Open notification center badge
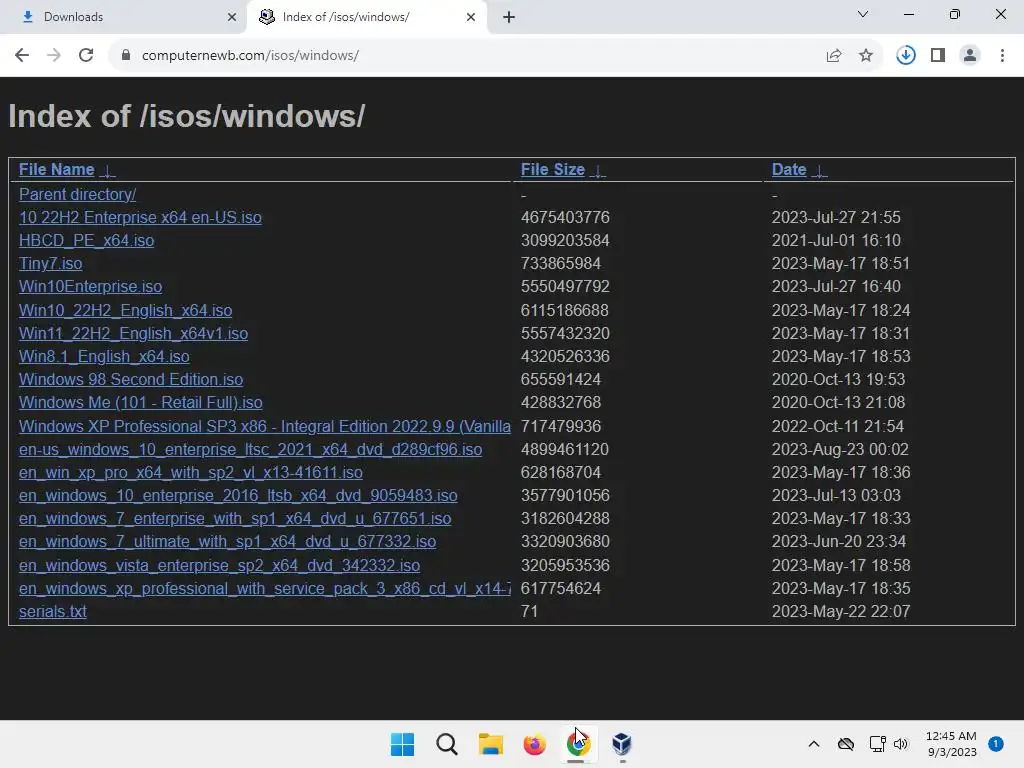The height and width of the screenshot is (768, 1024). [x=996, y=744]
